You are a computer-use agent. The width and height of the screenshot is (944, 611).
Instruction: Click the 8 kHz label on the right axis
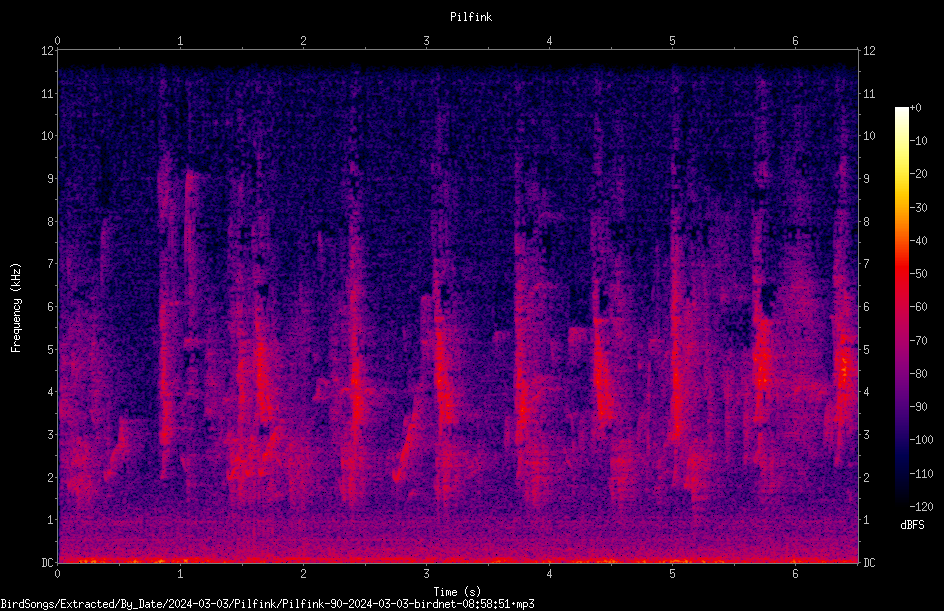click(866, 222)
